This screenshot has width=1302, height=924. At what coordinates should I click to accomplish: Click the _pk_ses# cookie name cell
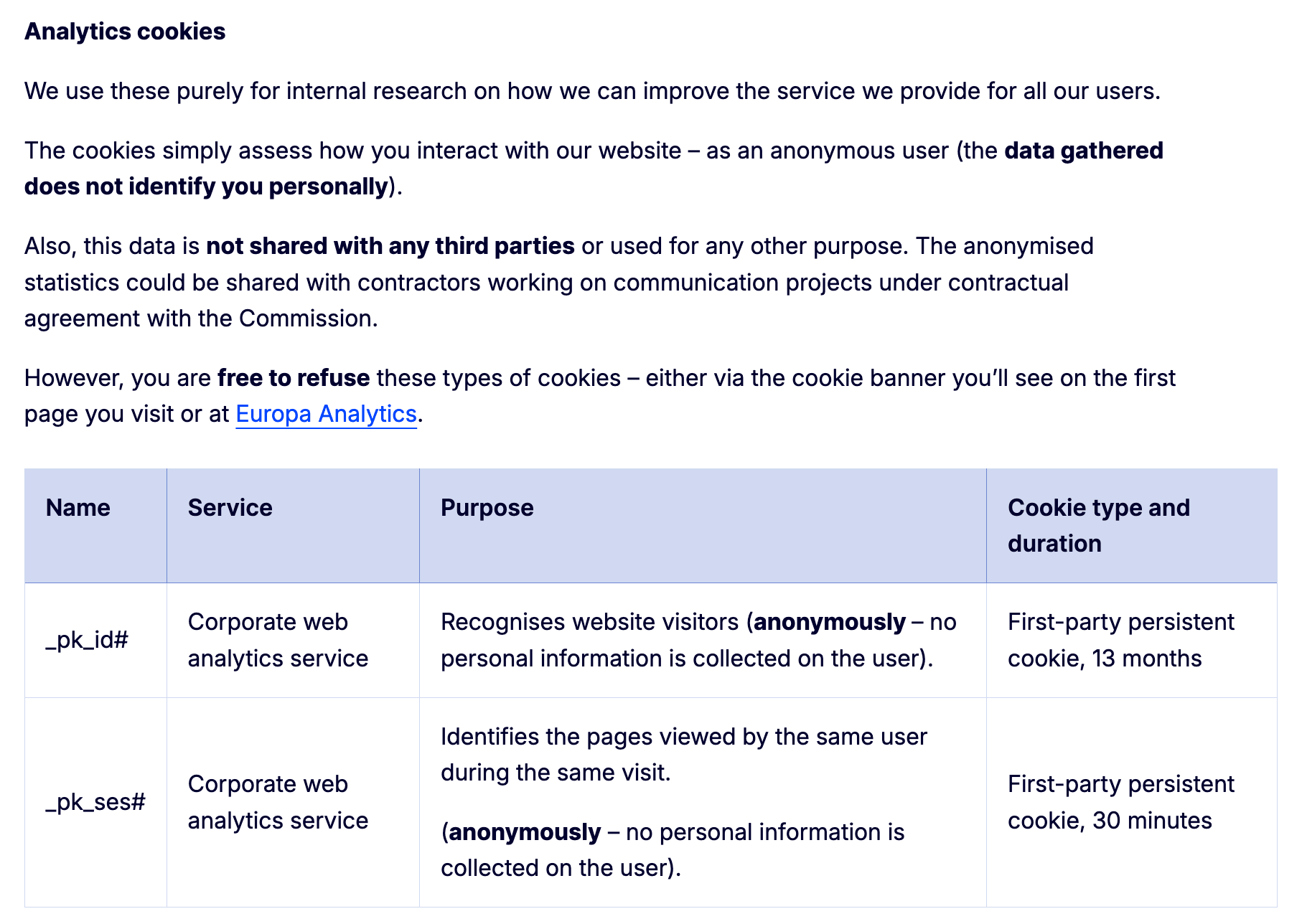[95, 802]
